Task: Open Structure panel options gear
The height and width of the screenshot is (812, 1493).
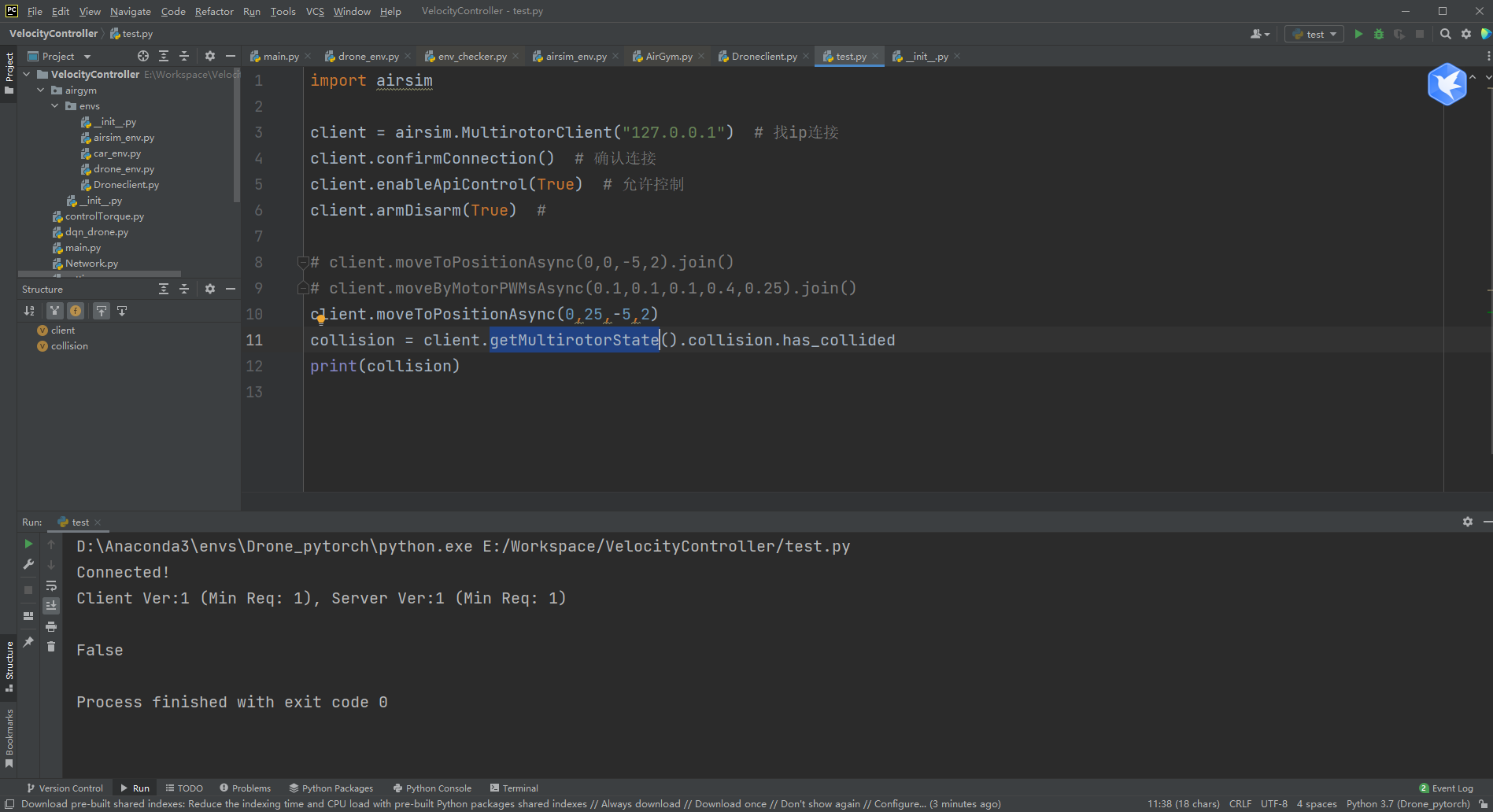Action: pyautogui.click(x=210, y=289)
